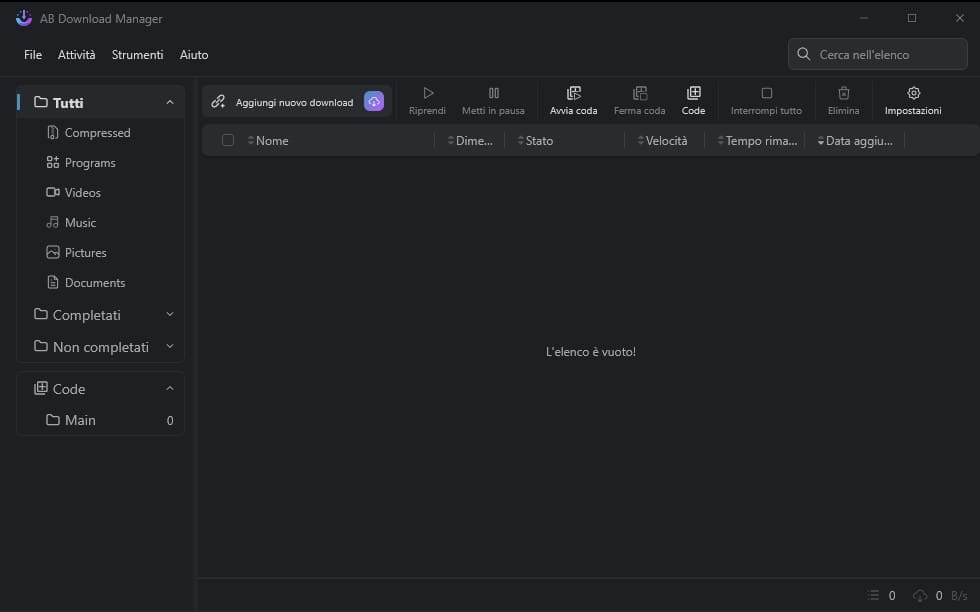Click the Music note icon

pyautogui.click(x=53, y=222)
